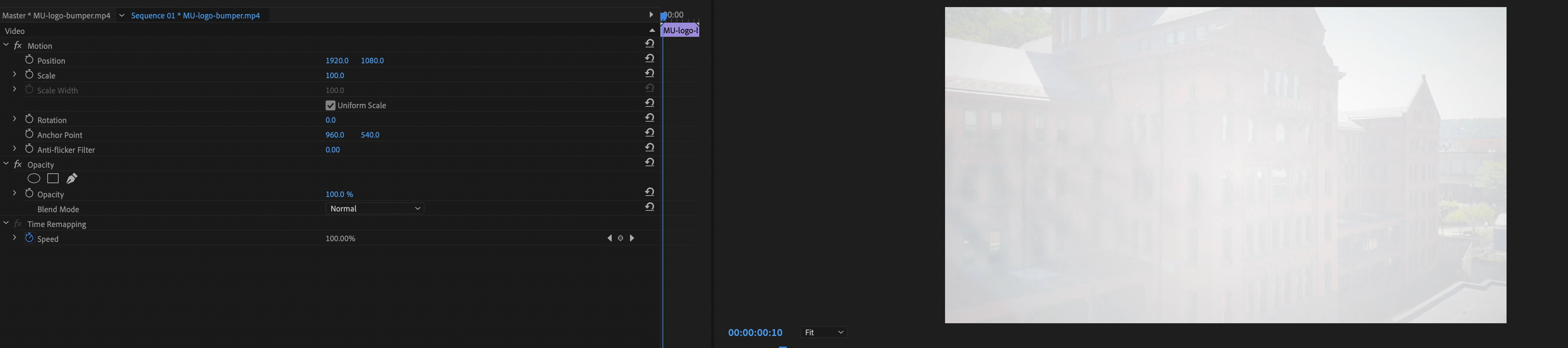This screenshot has height=348, width=1568.
Task: Click the Opacity value 100.0 %
Action: (339, 194)
